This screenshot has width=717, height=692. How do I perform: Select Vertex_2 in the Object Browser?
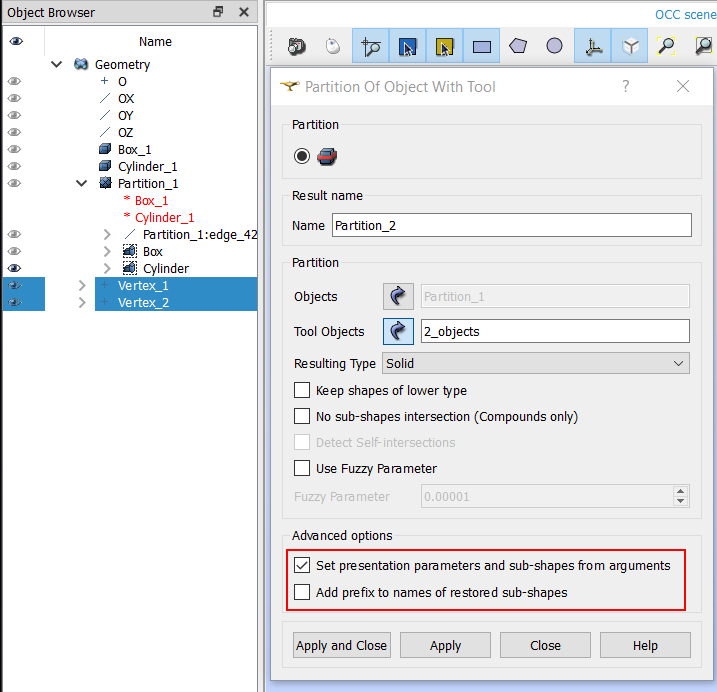(143, 302)
